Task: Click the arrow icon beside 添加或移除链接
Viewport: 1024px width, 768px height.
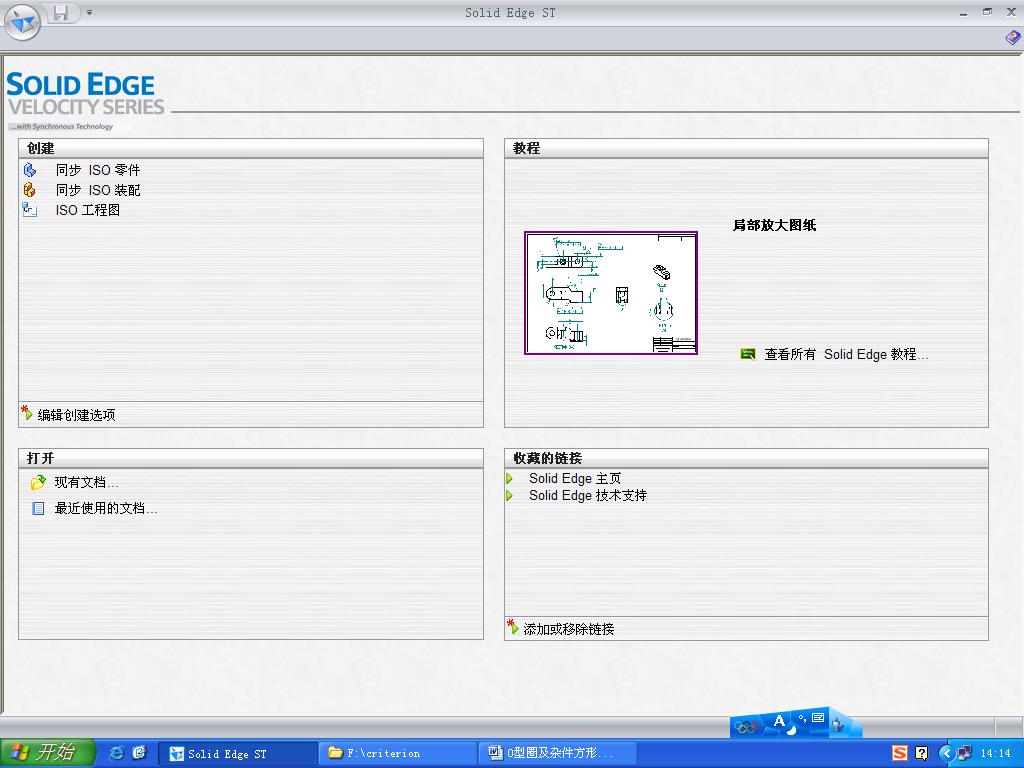Action: coord(513,628)
